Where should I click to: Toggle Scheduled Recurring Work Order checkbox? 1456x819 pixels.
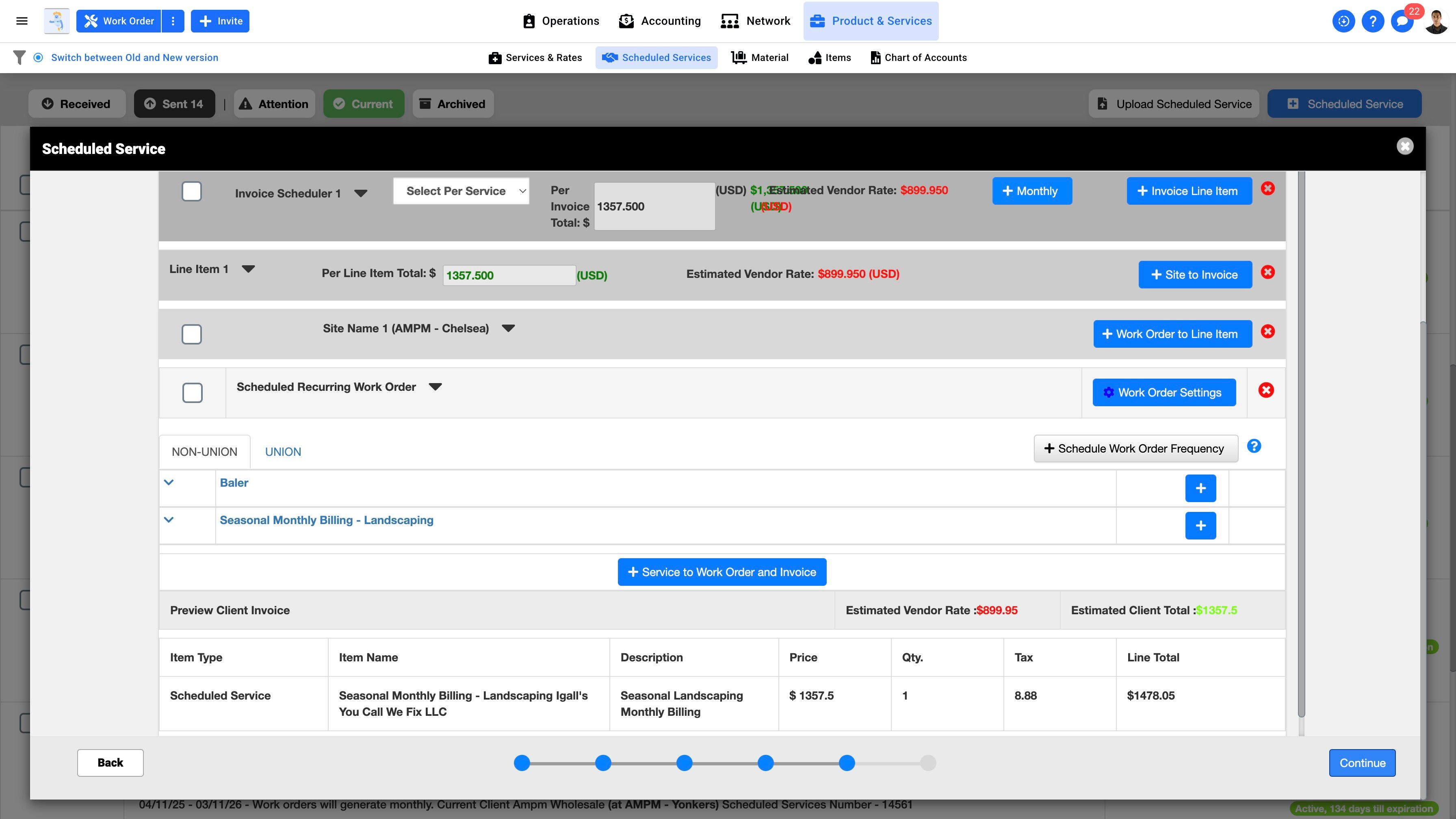[192, 393]
